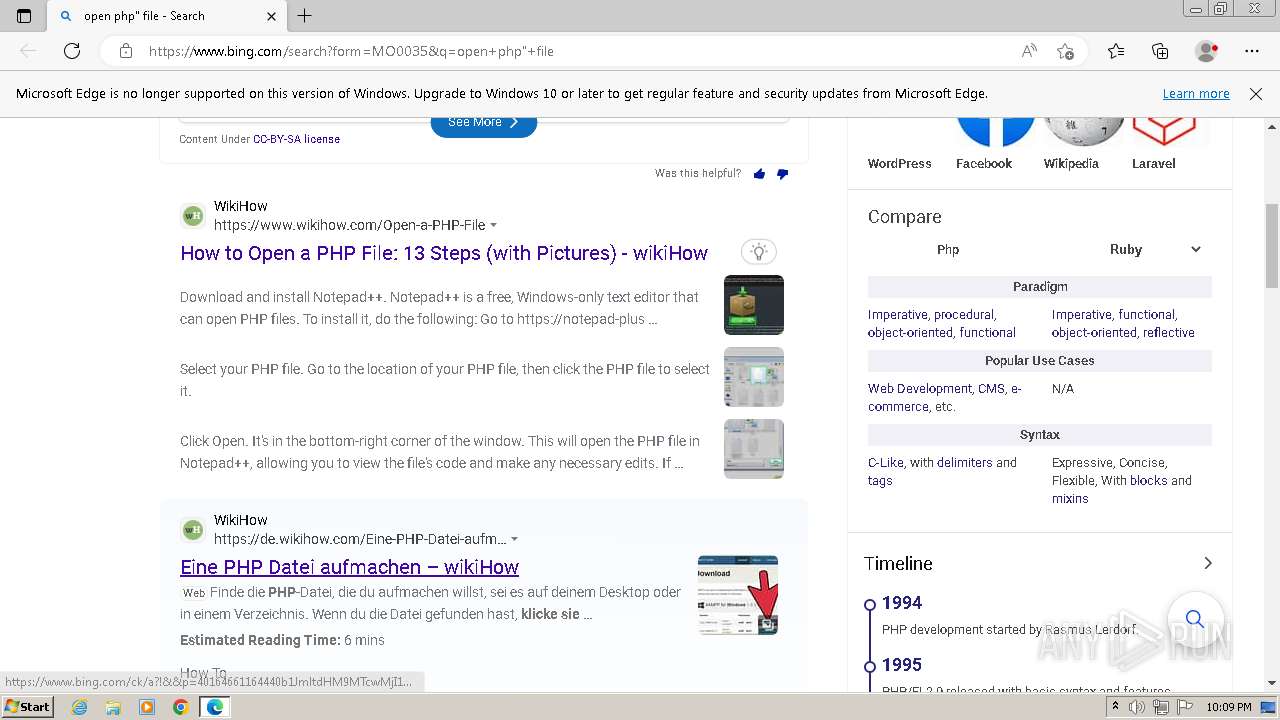Click the taskbar clock 10:09 PM
This screenshot has width=1280, height=720.
pyautogui.click(x=1229, y=707)
